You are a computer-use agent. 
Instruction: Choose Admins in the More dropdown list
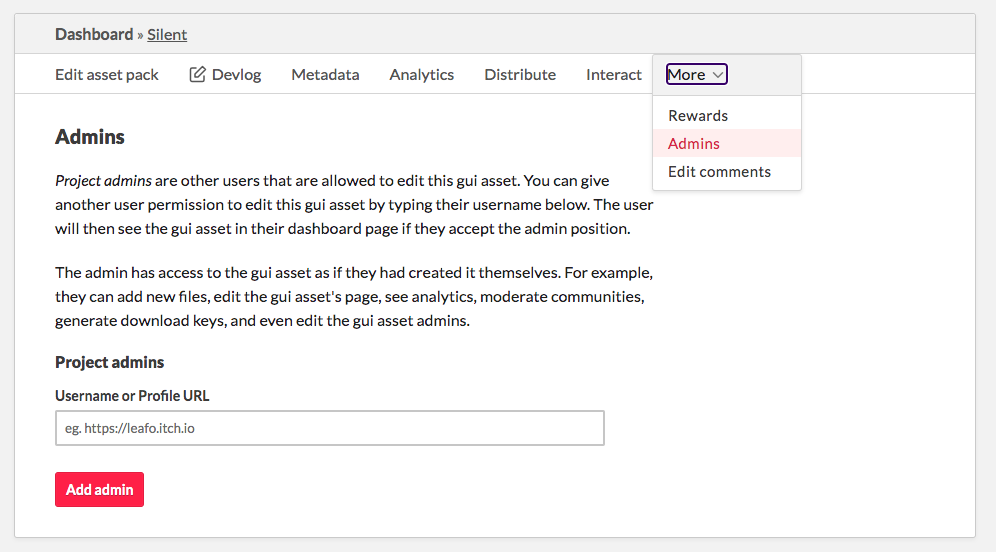pos(694,144)
